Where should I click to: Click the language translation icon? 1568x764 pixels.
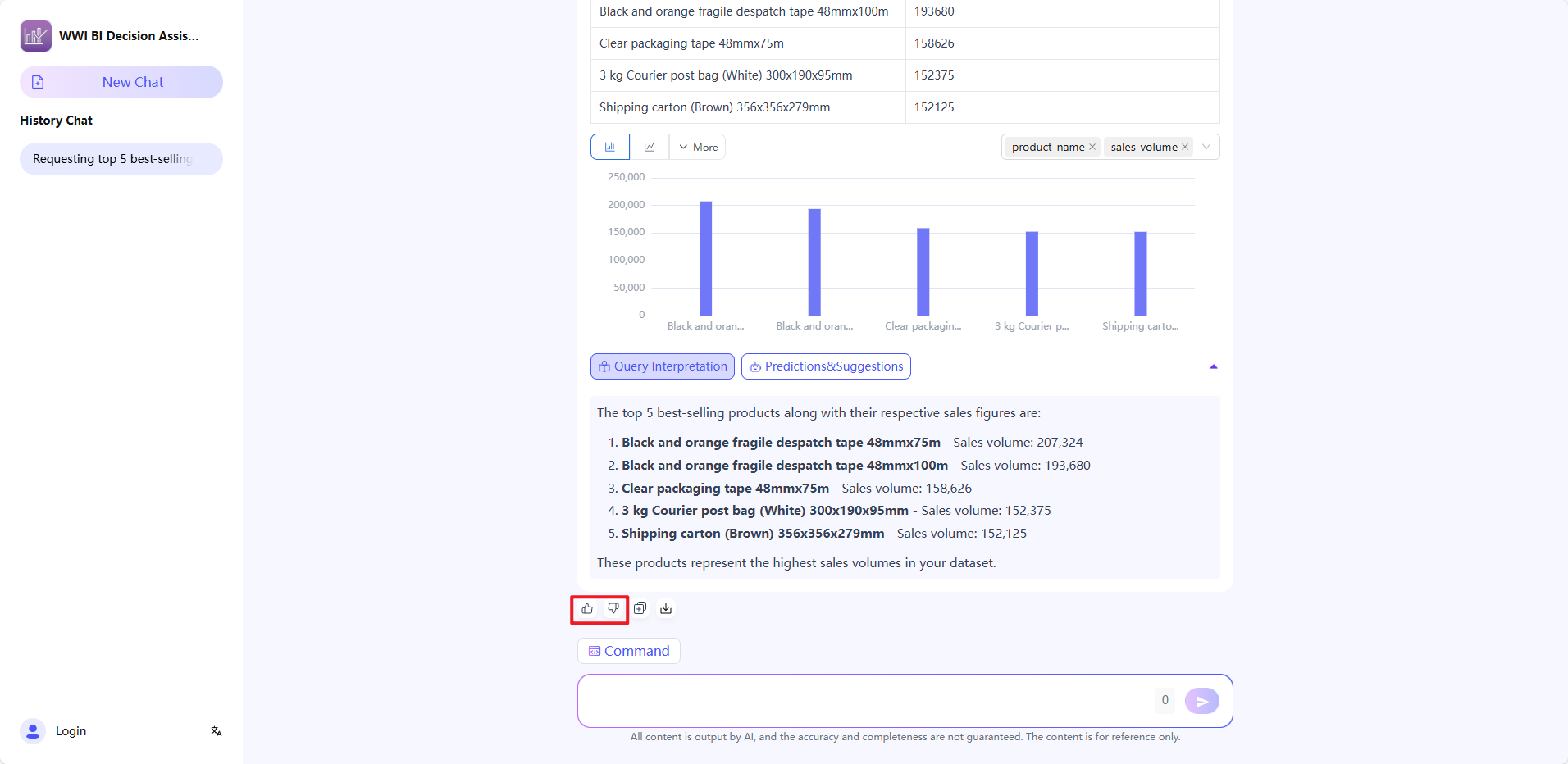click(217, 731)
